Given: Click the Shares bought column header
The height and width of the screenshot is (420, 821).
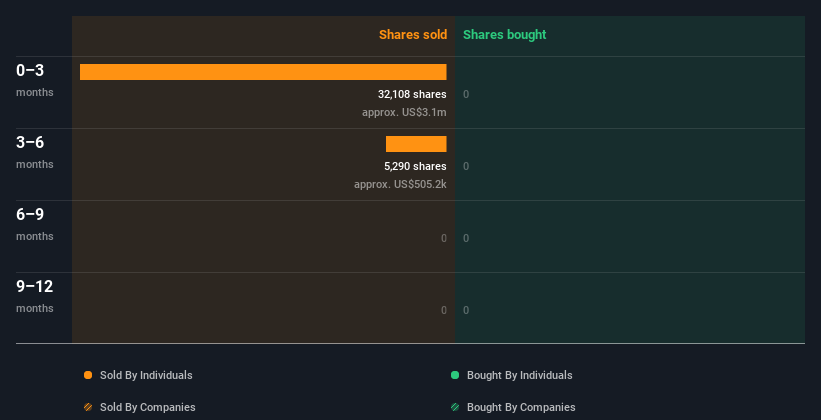Looking at the screenshot, I should point(504,35).
